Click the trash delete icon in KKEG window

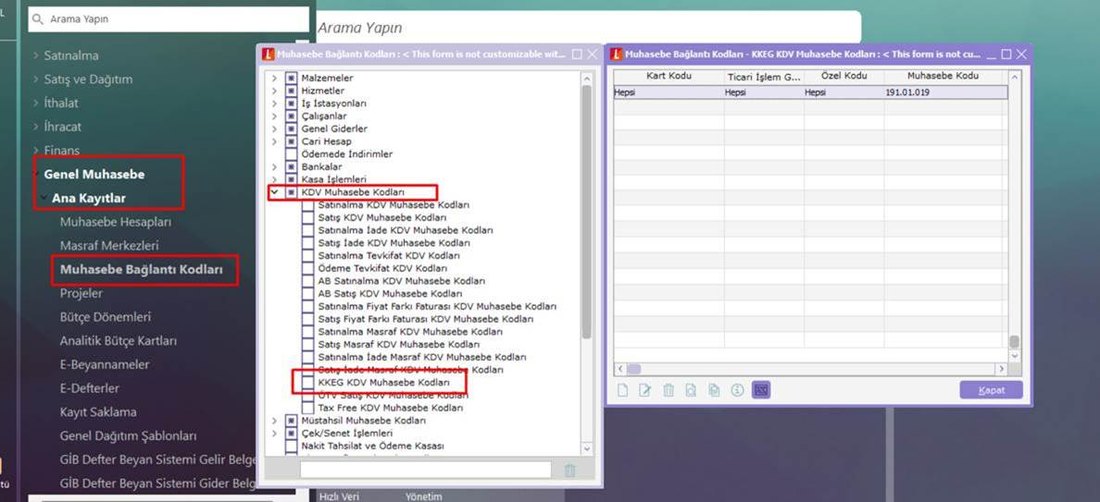(669, 391)
